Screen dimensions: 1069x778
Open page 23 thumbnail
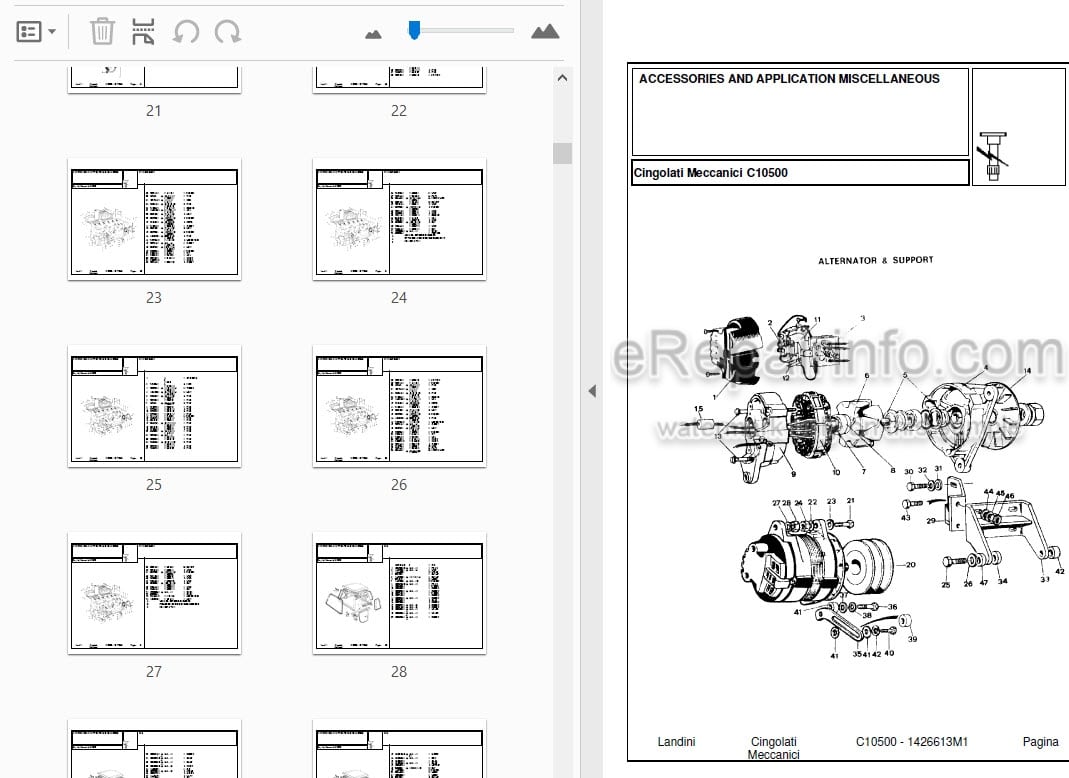pyautogui.click(x=154, y=220)
